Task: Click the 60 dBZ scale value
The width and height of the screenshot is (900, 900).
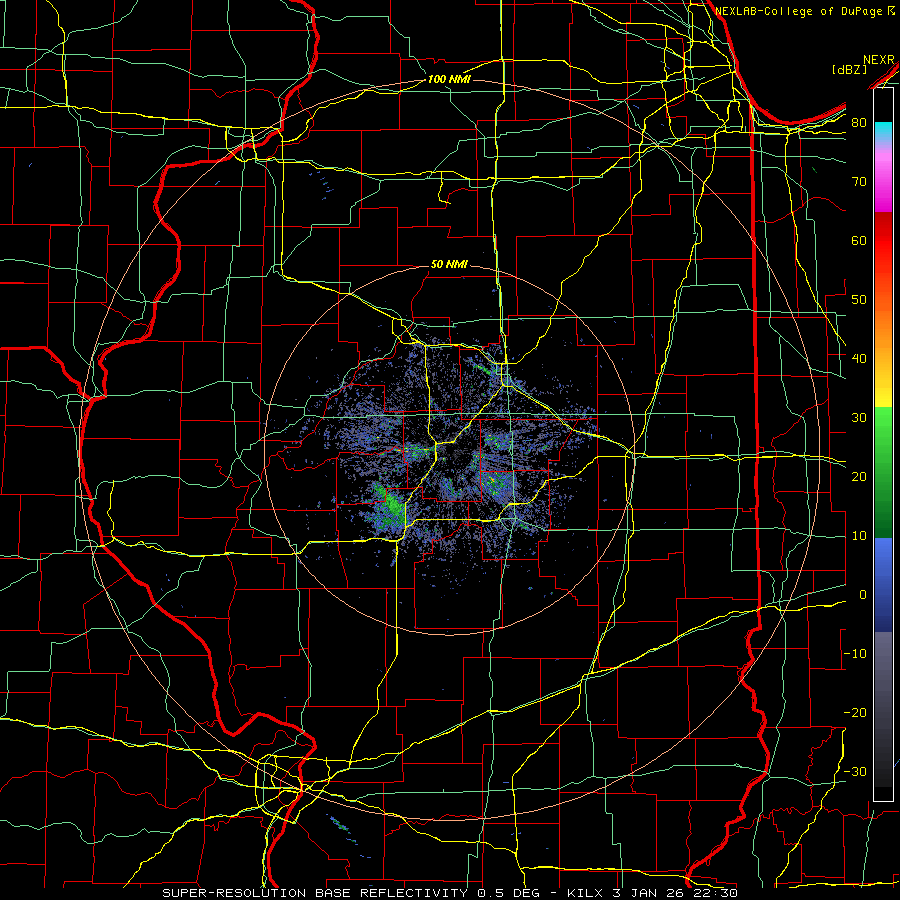Action: tap(859, 240)
